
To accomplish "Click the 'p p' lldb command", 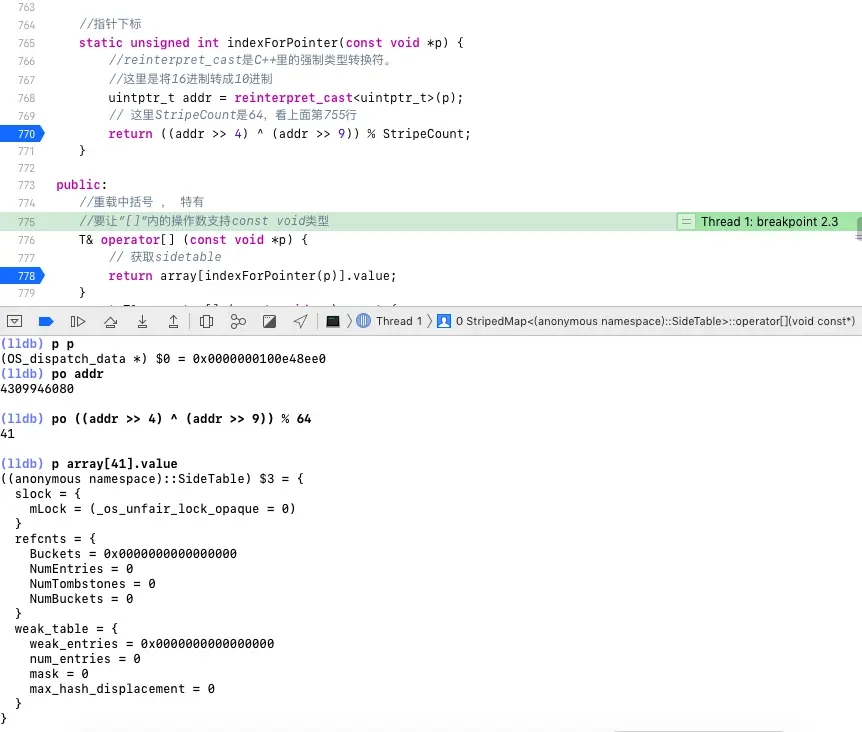I will click(63, 344).
